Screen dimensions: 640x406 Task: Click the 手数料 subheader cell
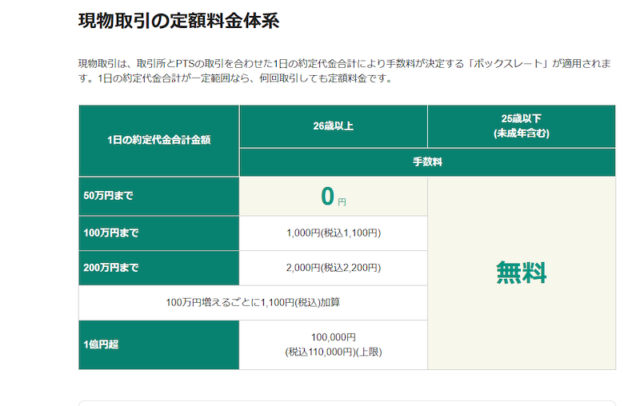(x=427, y=161)
